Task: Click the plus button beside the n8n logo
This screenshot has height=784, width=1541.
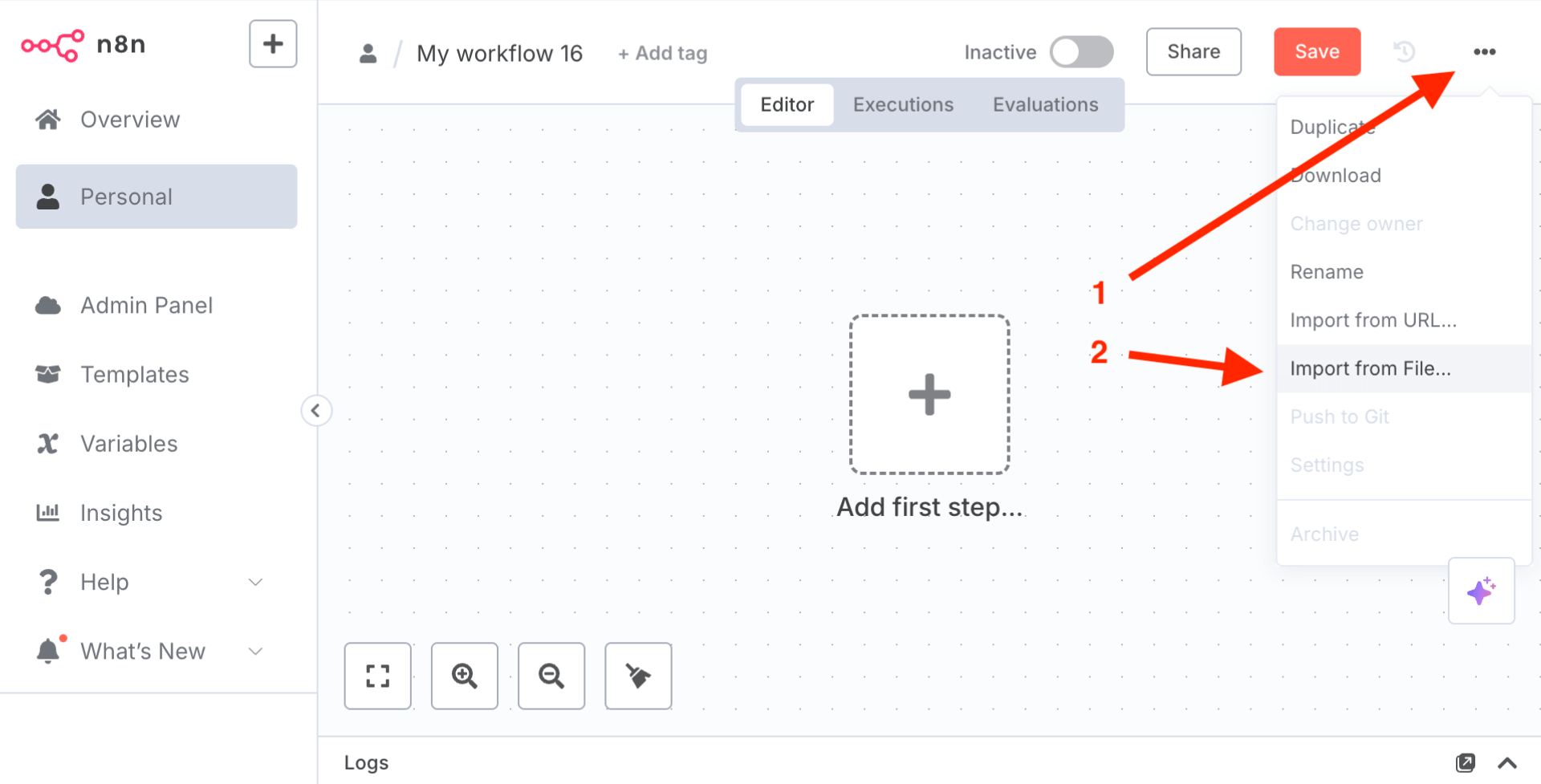Action: pos(273,44)
